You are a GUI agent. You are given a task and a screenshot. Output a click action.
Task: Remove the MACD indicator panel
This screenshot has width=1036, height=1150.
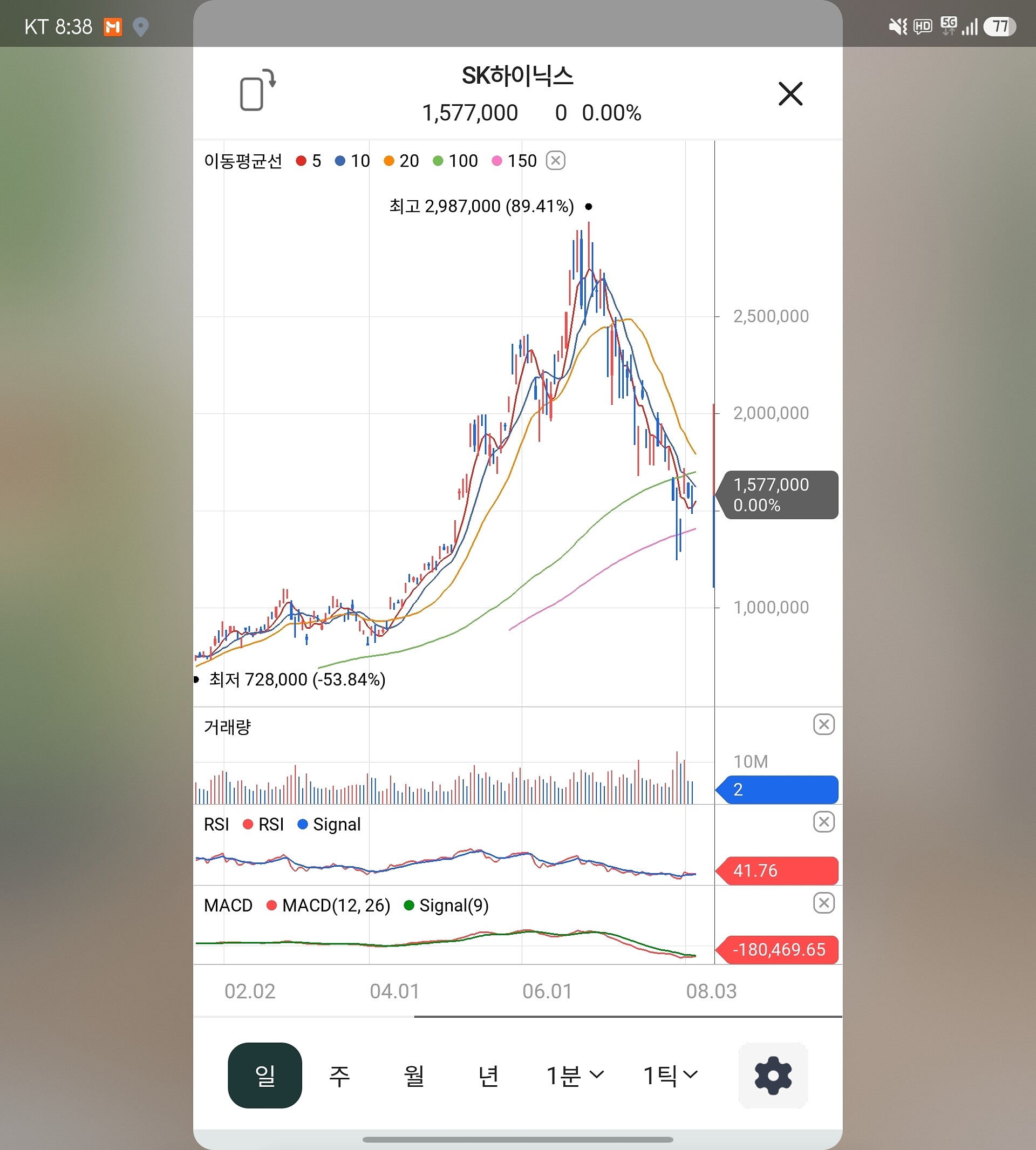[824, 902]
